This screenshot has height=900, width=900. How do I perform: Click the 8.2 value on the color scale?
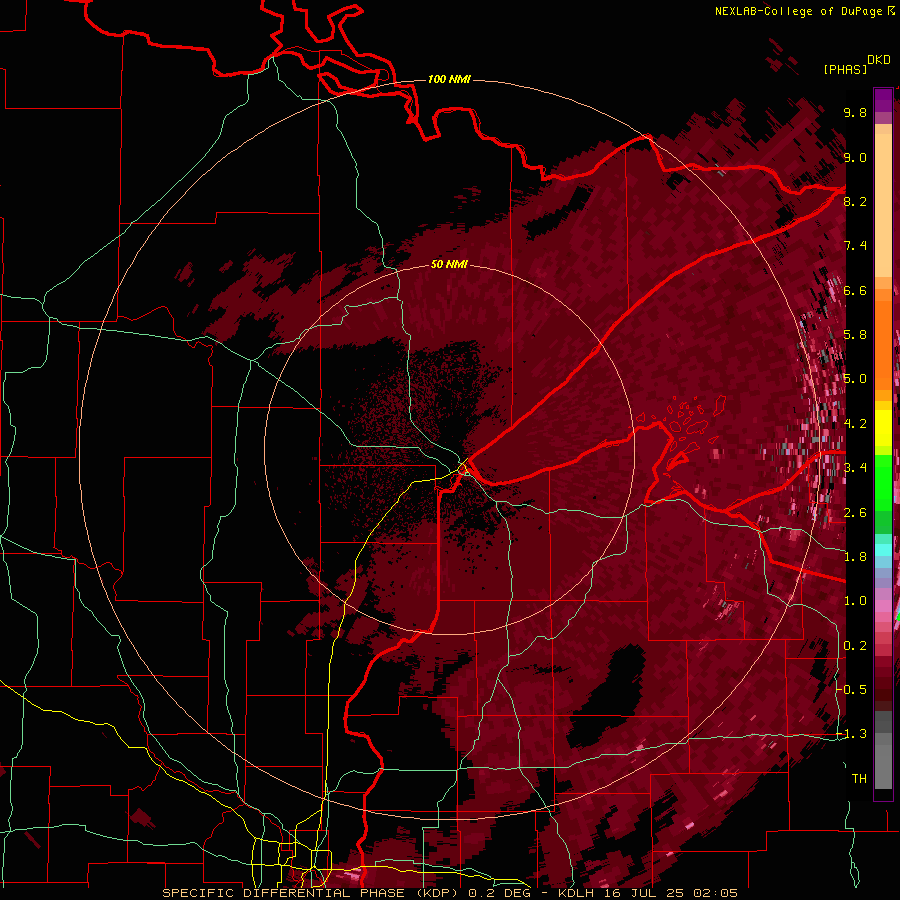pos(855,201)
